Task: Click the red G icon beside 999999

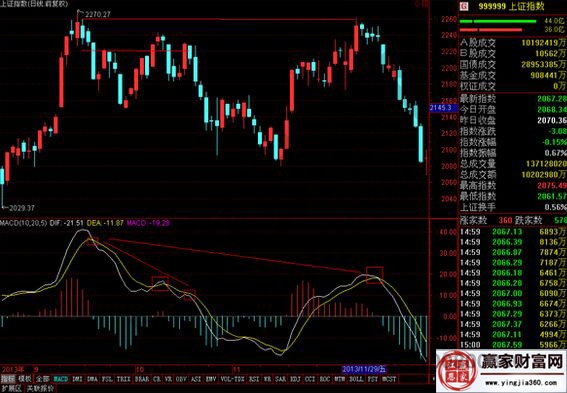Action: click(464, 6)
